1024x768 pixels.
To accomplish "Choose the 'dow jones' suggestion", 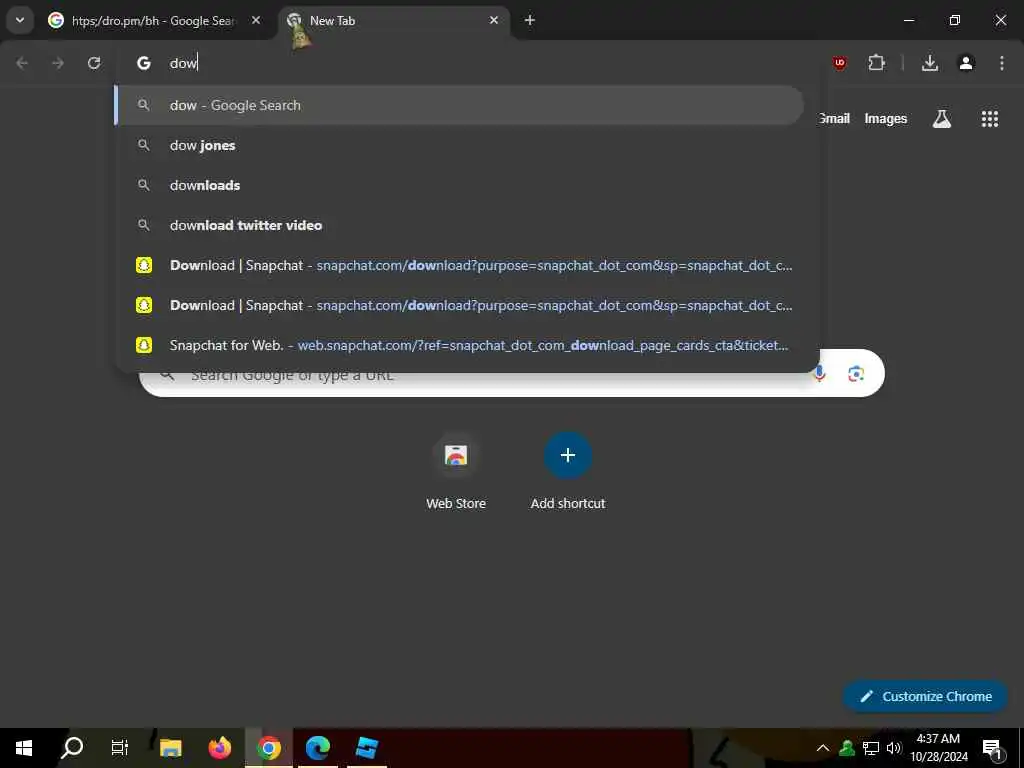I will click(459, 145).
